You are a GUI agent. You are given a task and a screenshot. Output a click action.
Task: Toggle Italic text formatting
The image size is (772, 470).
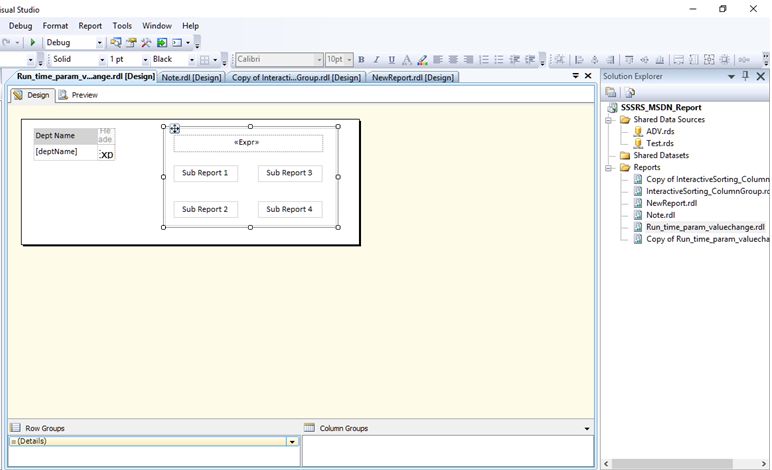376,60
